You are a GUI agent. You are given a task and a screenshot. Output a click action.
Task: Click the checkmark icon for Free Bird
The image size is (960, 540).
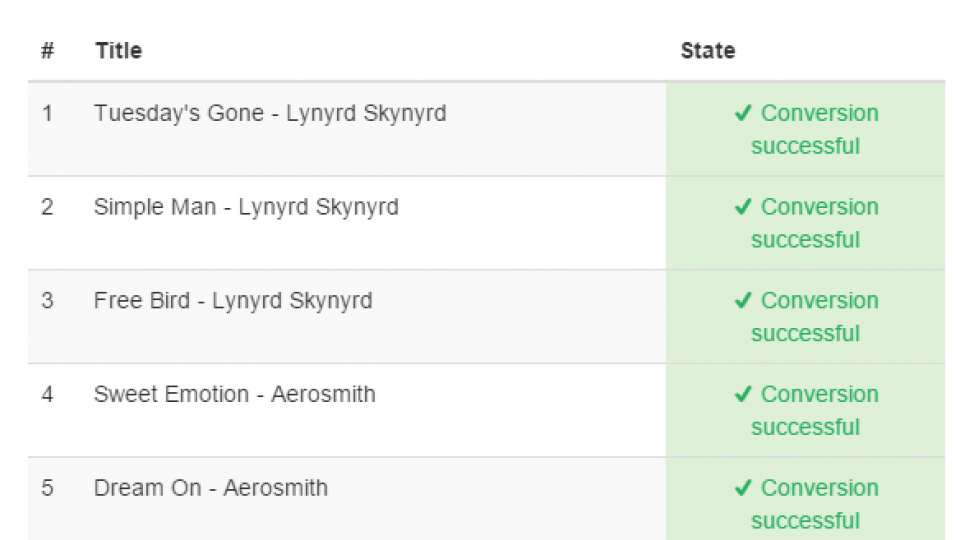pyautogui.click(x=743, y=301)
